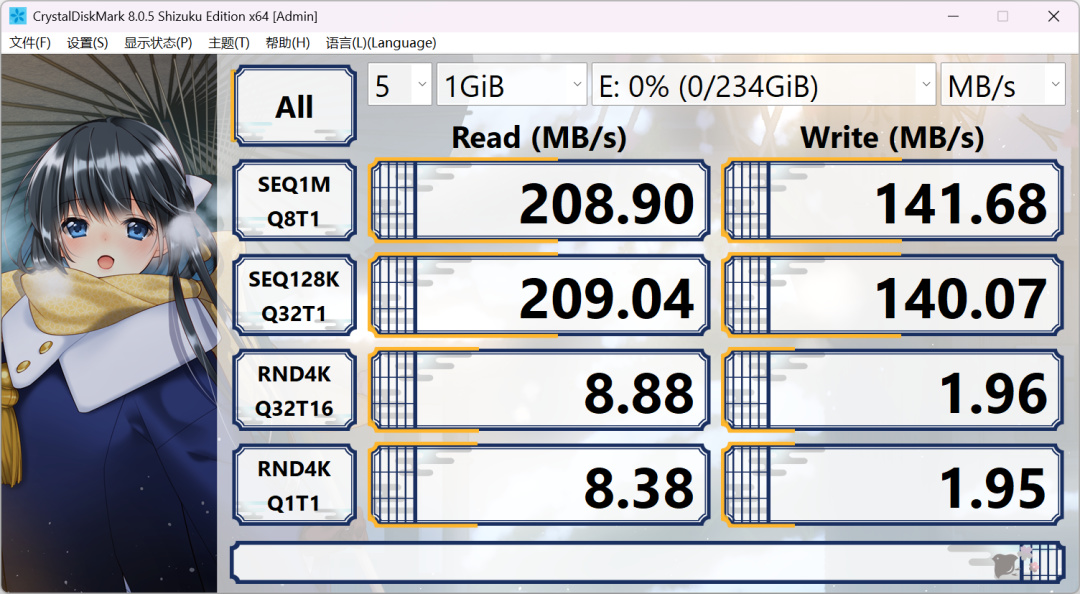Image resolution: width=1080 pixels, height=594 pixels.
Task: Open the 语言(L)(Language) menu
Action: pyautogui.click(x=381, y=43)
